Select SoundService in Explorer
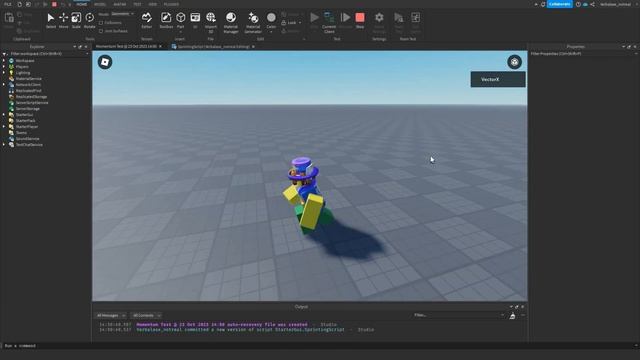Viewport: 640px width, 360px height. [28, 139]
